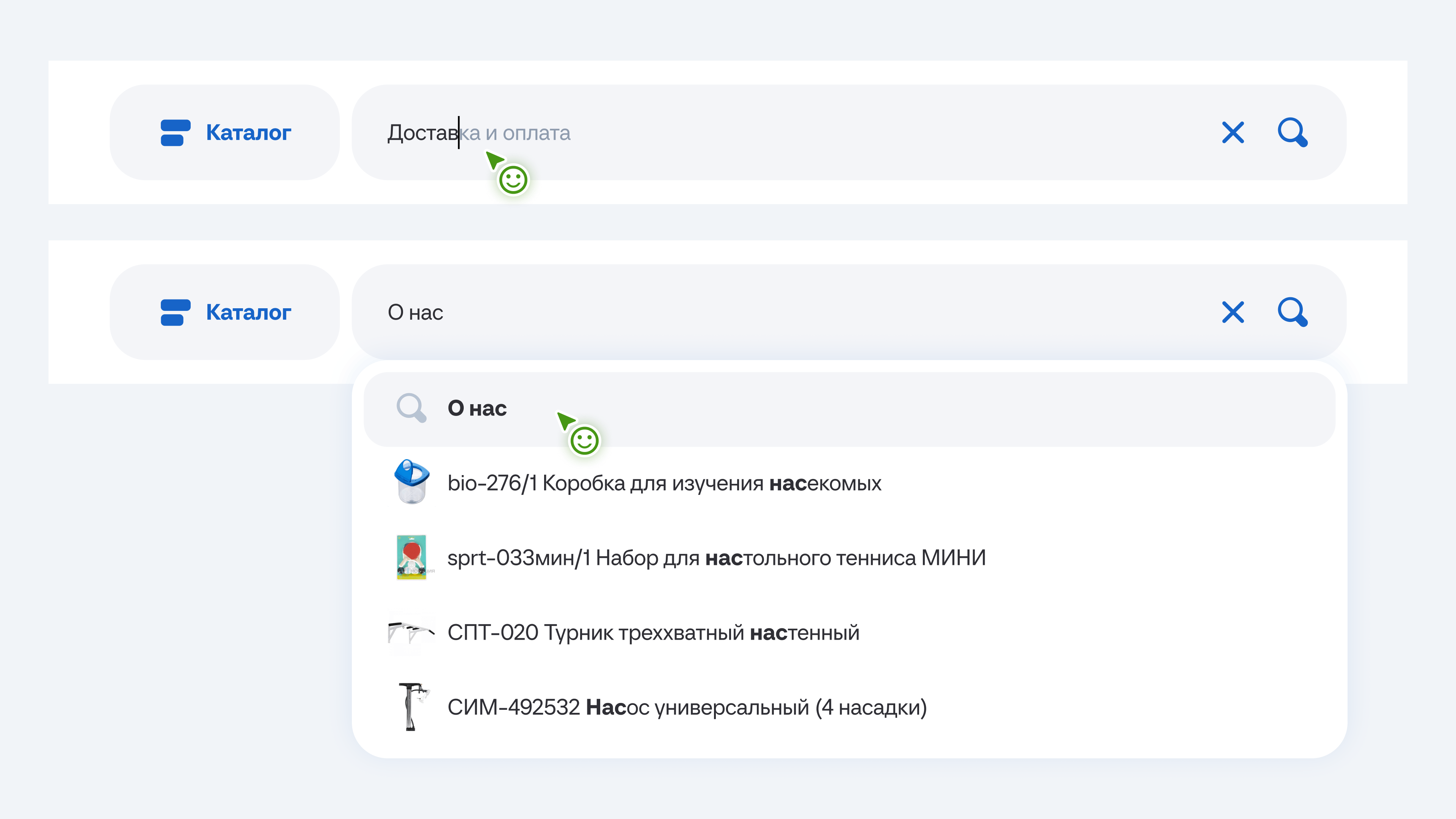Clear the 'О нас' search field with X
The height and width of the screenshot is (819, 1456).
1233,312
